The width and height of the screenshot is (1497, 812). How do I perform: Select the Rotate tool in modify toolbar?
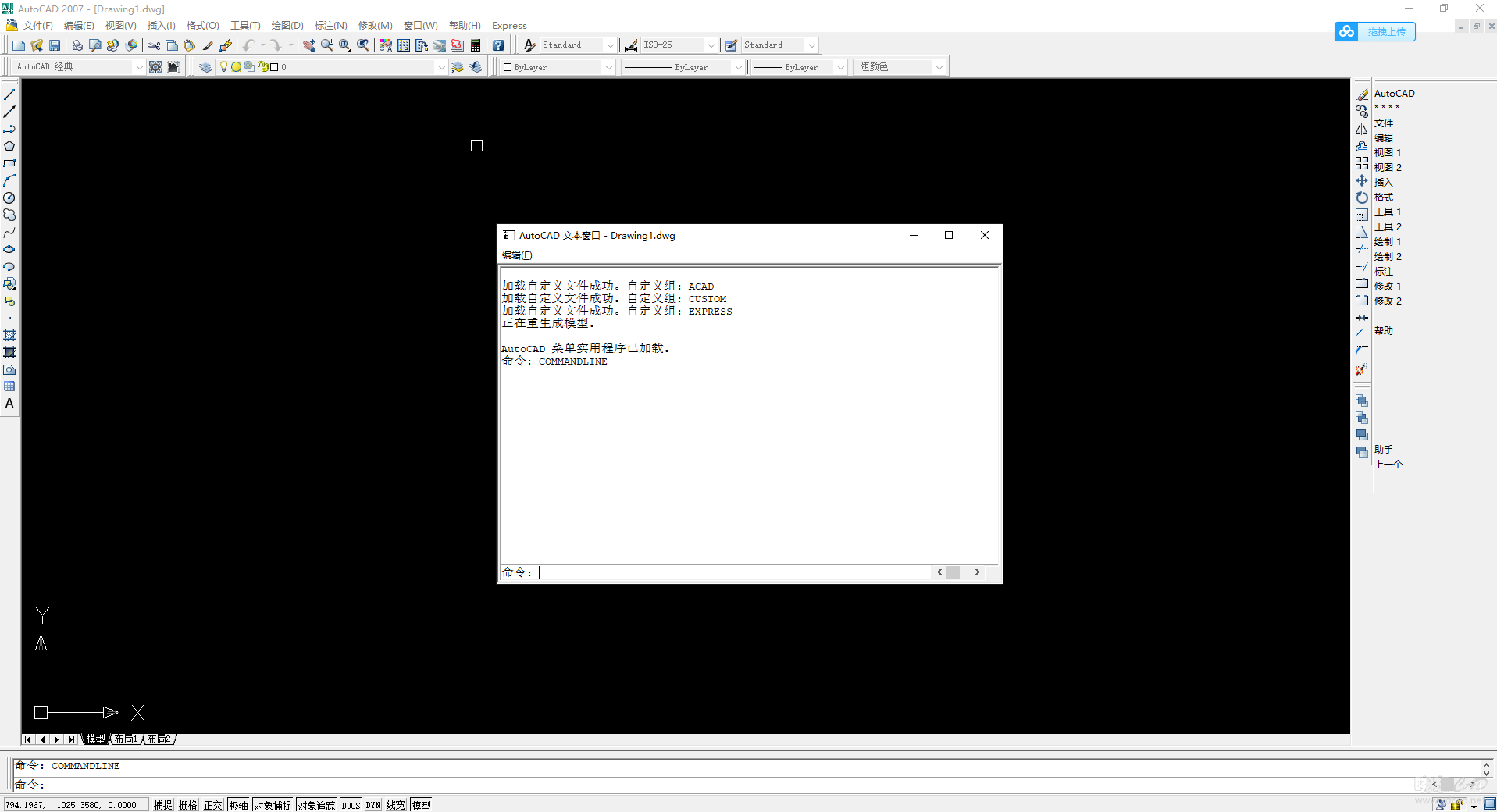1362,198
